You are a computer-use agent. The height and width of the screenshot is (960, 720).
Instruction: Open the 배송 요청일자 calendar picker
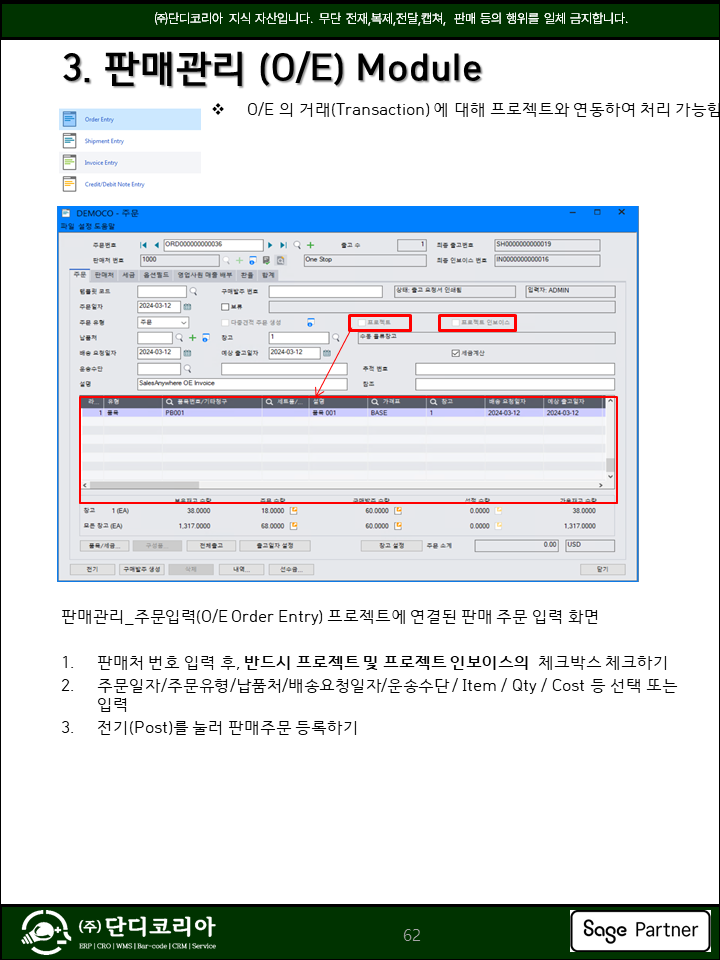187,353
